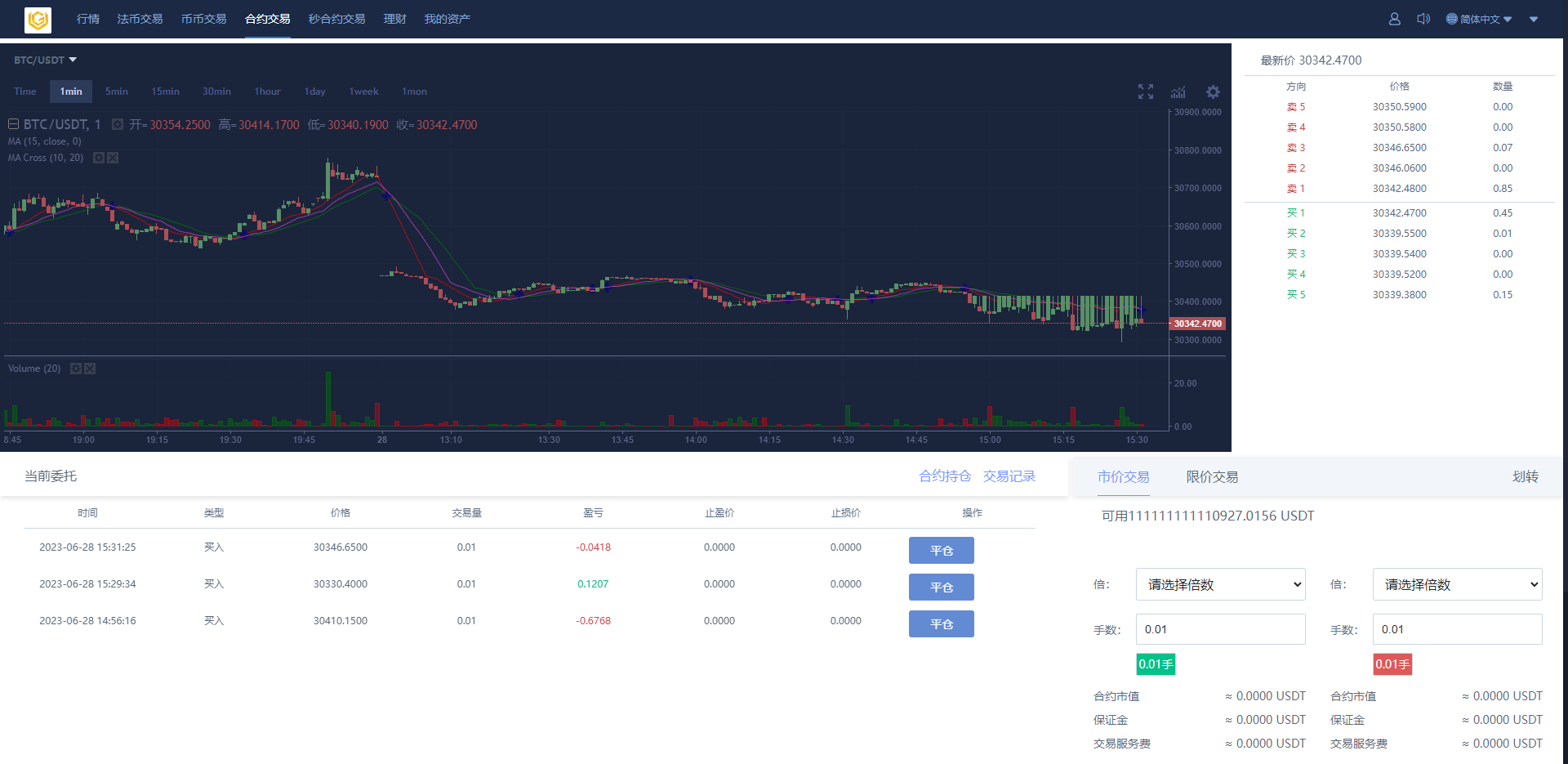Open the chart indicators icon

[x=1178, y=92]
